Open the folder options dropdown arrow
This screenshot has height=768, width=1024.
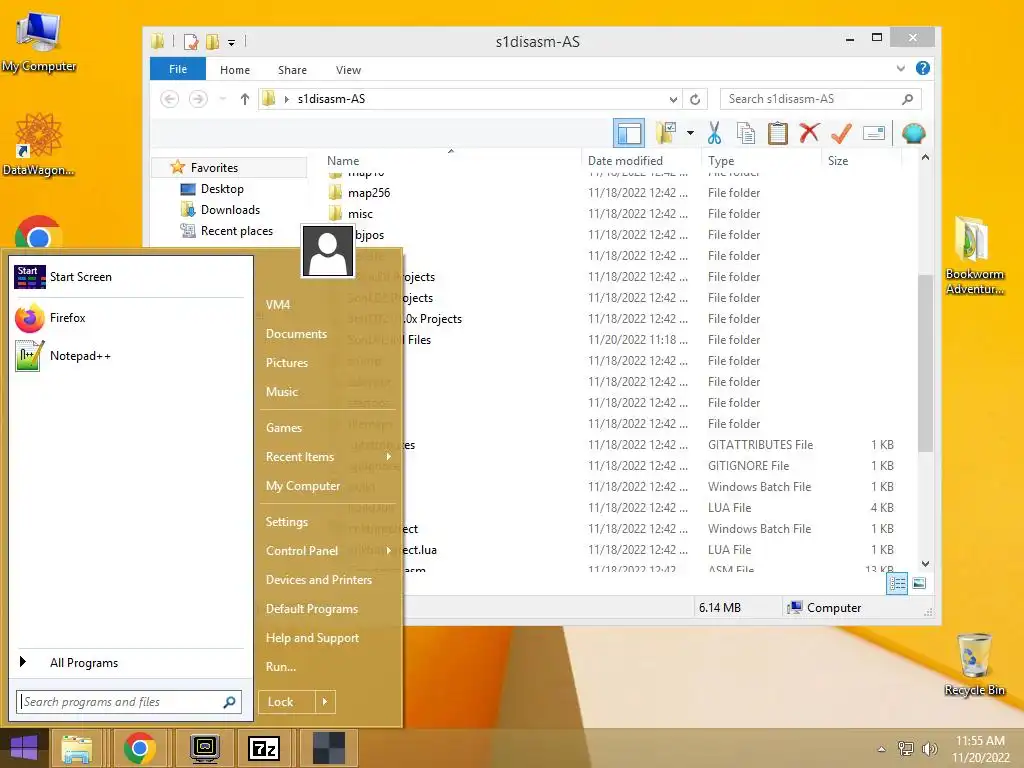pyautogui.click(x=690, y=133)
